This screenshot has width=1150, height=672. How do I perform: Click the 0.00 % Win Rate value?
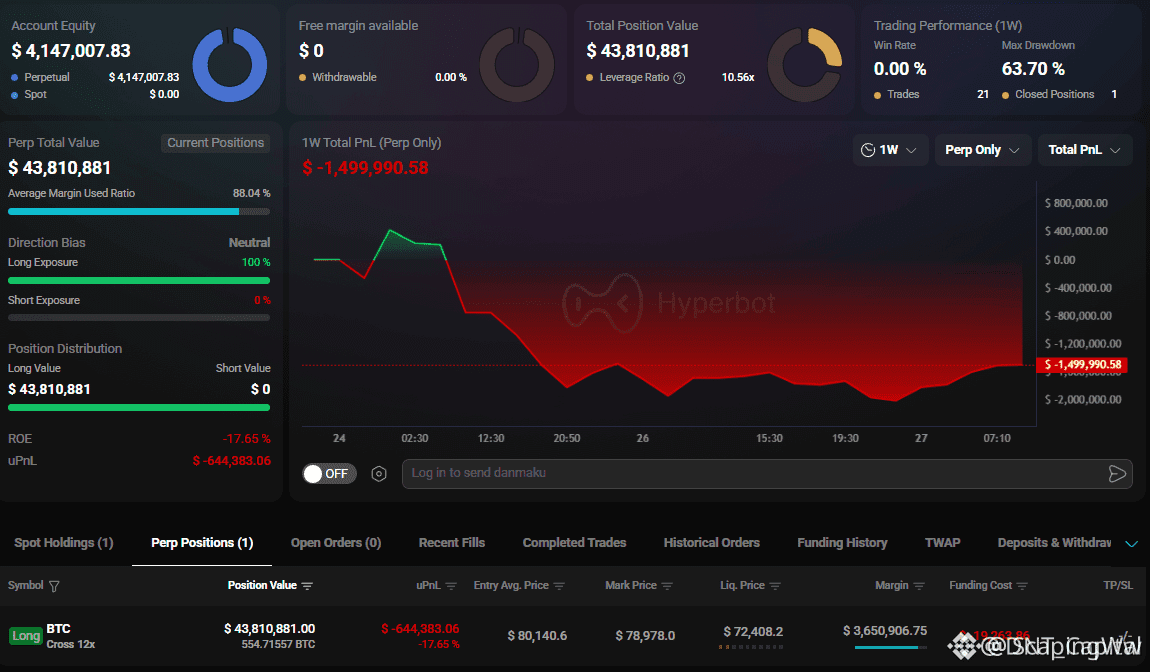[x=899, y=69]
